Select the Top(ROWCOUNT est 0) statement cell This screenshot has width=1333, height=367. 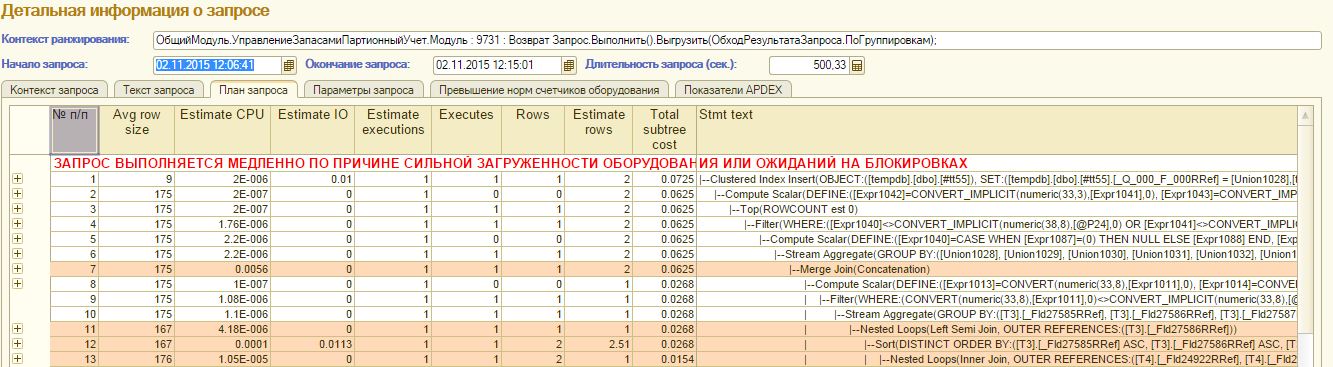996,208
